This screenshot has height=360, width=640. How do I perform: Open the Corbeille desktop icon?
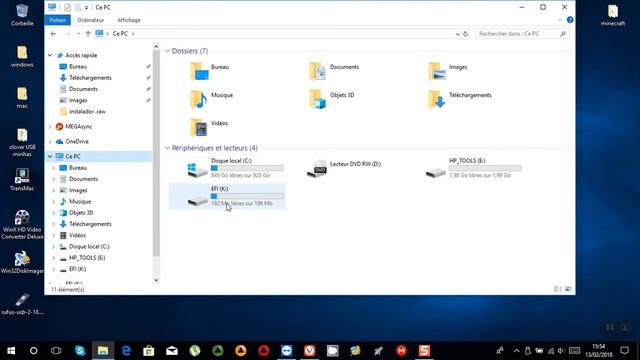[x=22, y=16]
